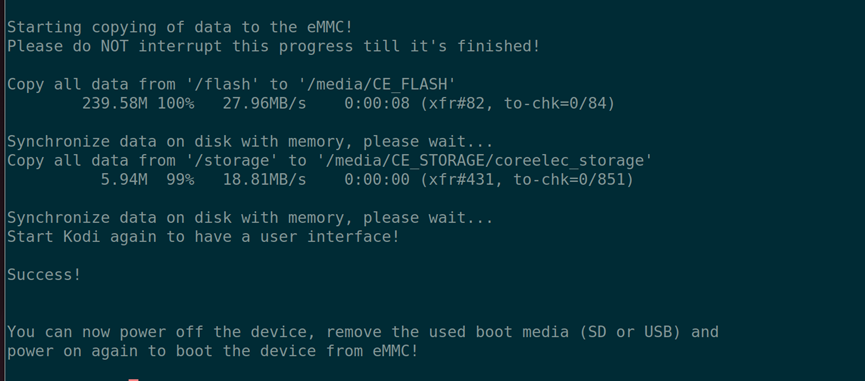Click the '18.81MB/s' transfer speed value

(x=264, y=180)
